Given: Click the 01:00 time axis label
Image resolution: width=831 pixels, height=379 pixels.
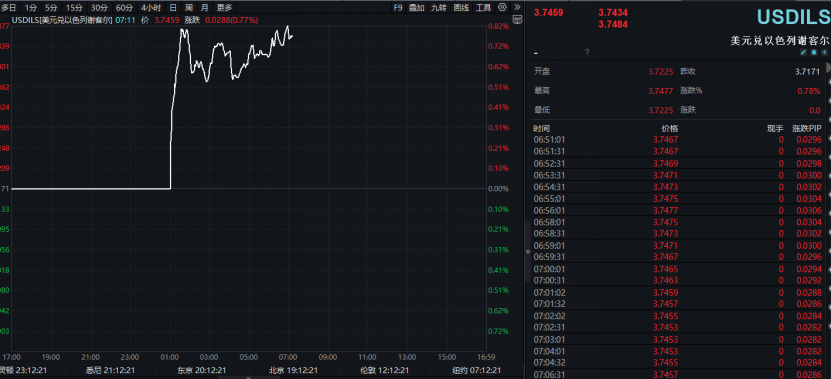Looking at the screenshot, I should (170, 357).
